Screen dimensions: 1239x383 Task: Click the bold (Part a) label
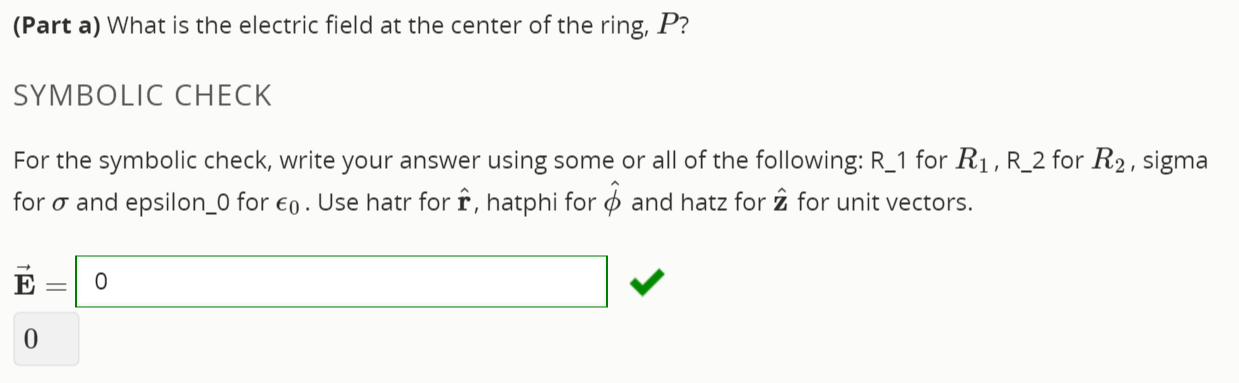[57, 26]
